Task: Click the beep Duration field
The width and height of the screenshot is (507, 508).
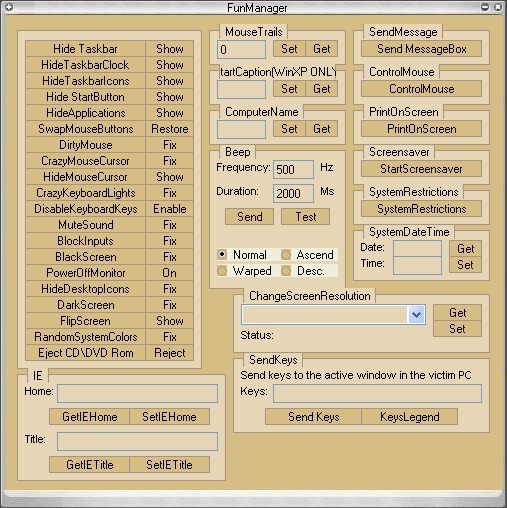Action: pos(293,193)
